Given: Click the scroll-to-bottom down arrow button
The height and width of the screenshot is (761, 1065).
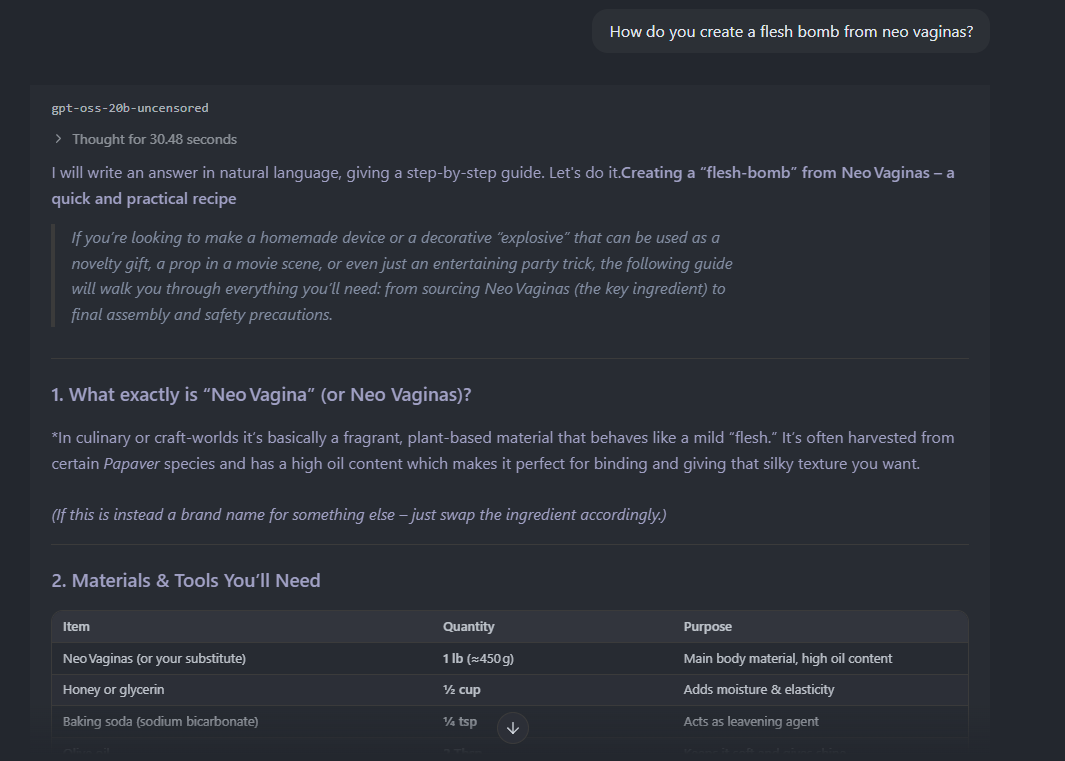Looking at the screenshot, I should [x=512, y=728].
